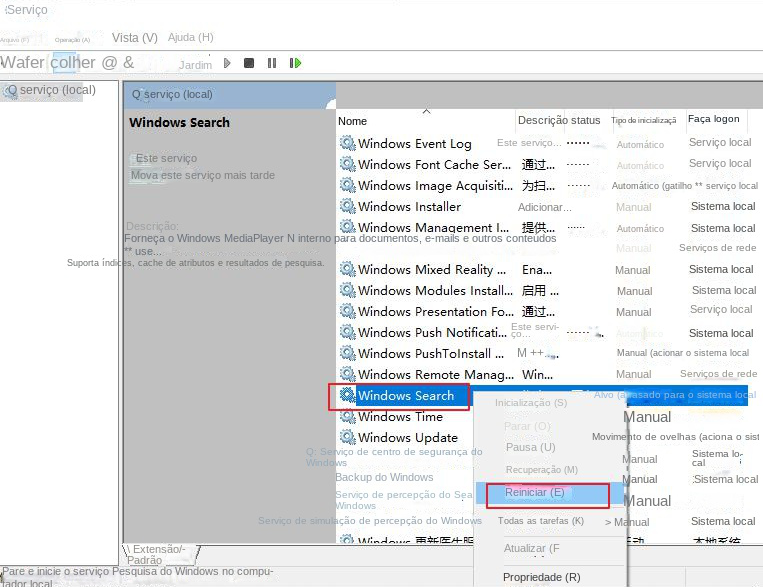Viewport: 763px width, 587px height.
Task: Choose Parar (O) in context menu
Action: coord(527,426)
